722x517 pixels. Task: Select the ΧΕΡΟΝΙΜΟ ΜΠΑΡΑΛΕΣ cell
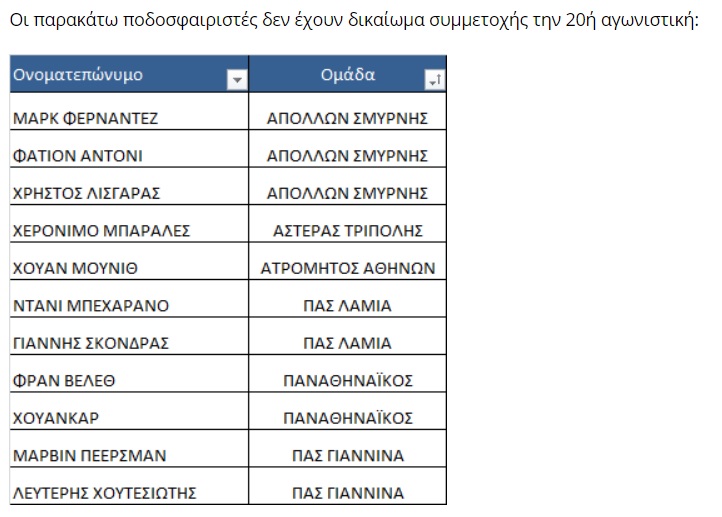point(129,224)
